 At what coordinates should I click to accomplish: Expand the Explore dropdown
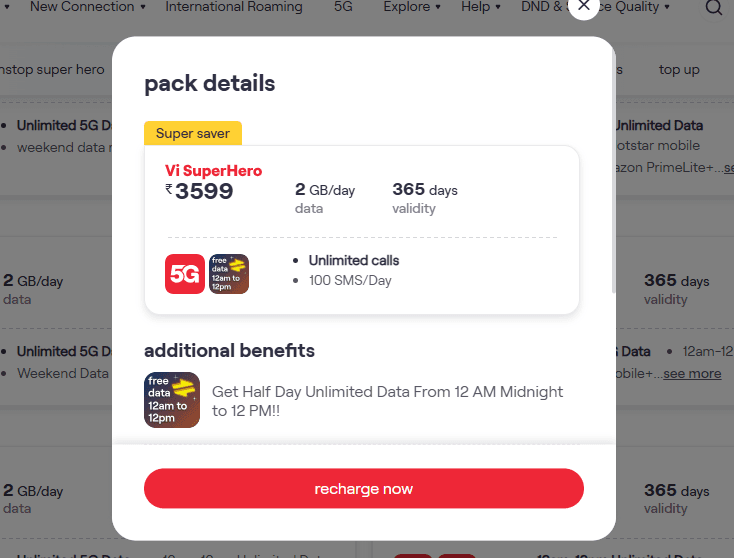[x=413, y=7]
